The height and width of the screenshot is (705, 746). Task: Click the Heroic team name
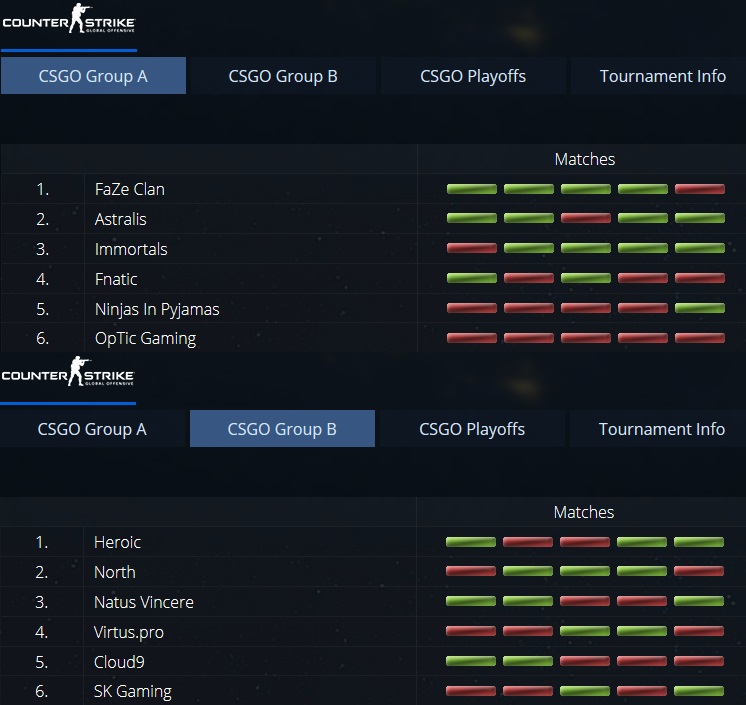[118, 542]
